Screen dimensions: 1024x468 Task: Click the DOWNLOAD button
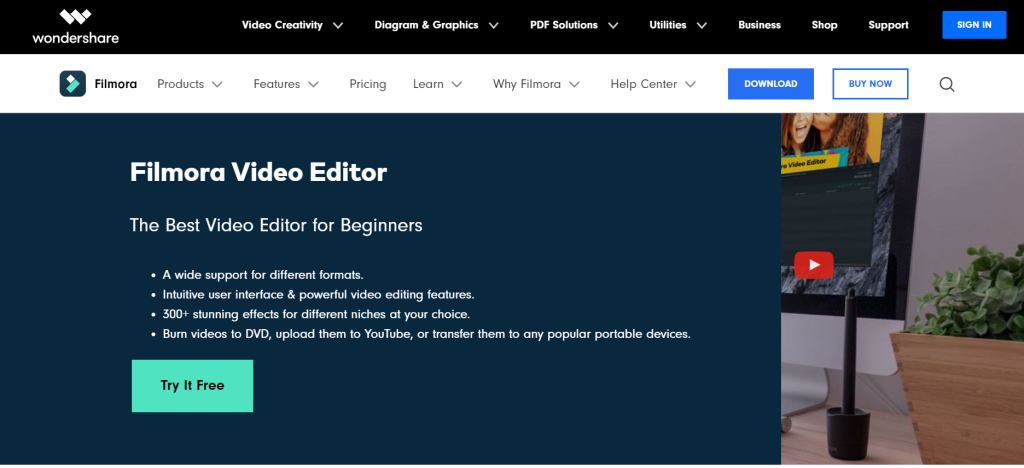[x=771, y=84]
